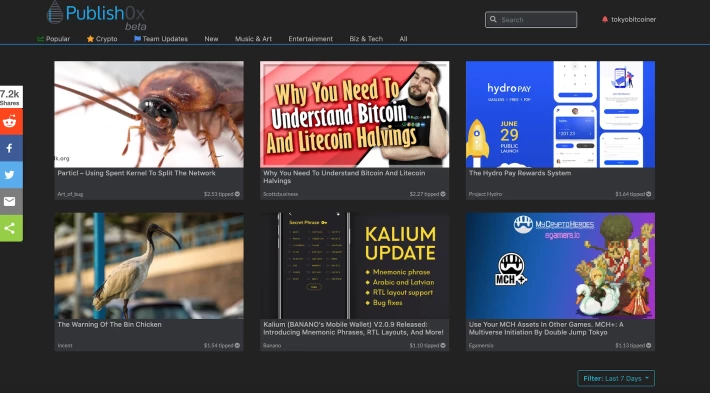Expand tip details on Bin Chicken article

tap(237, 345)
